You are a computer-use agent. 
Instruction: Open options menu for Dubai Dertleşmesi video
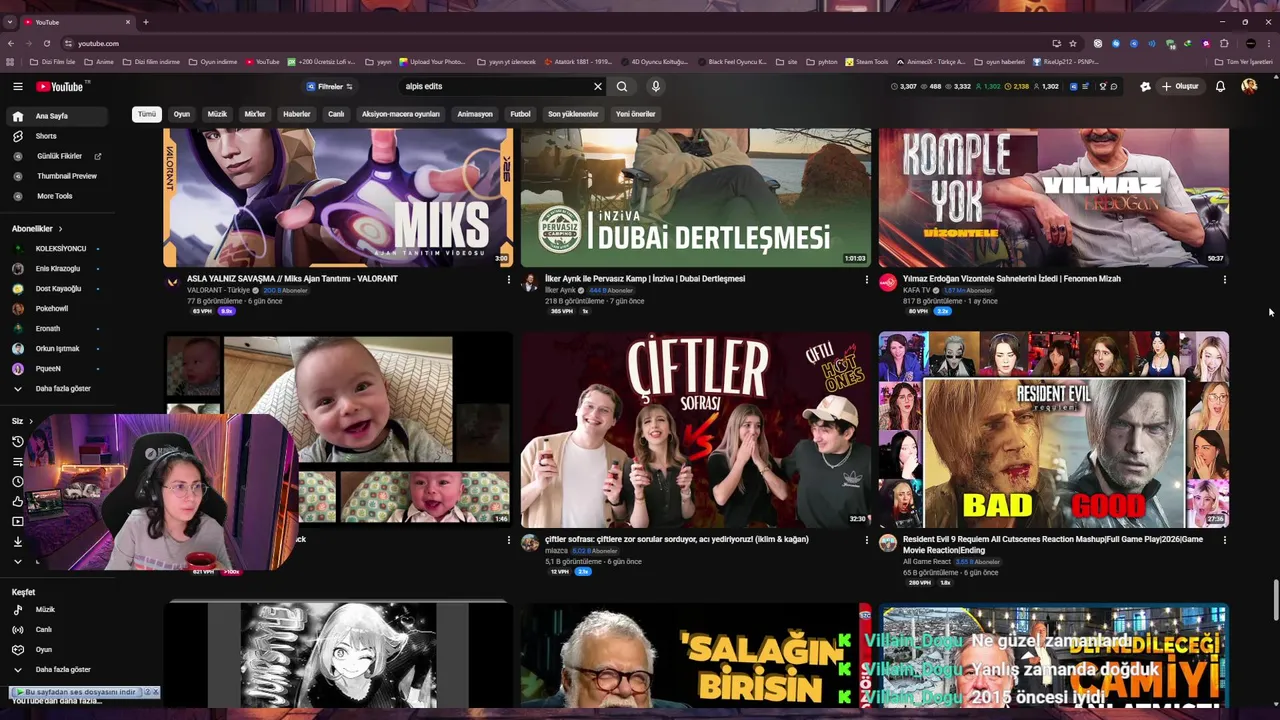pos(866,280)
